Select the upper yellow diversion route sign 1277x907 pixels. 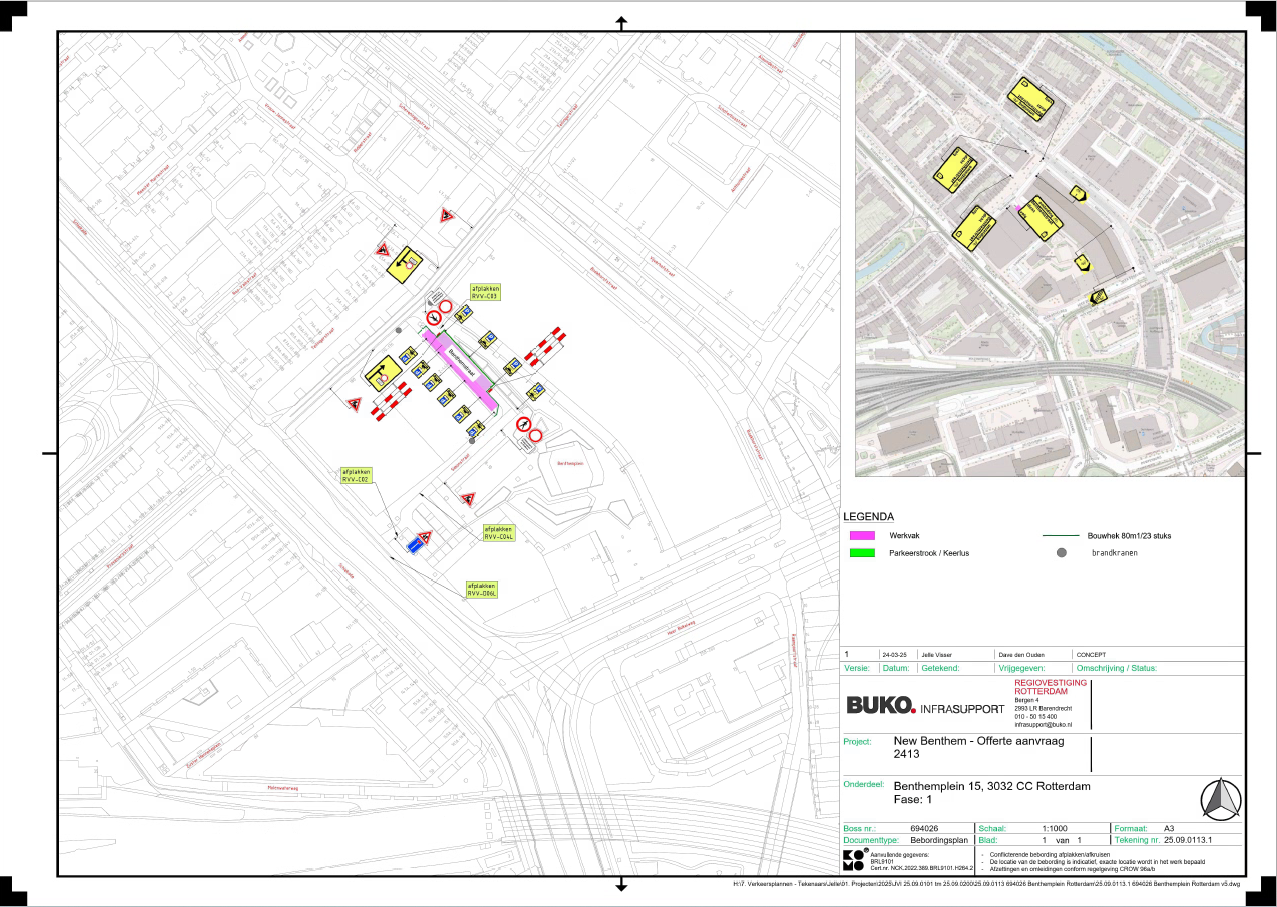click(406, 260)
